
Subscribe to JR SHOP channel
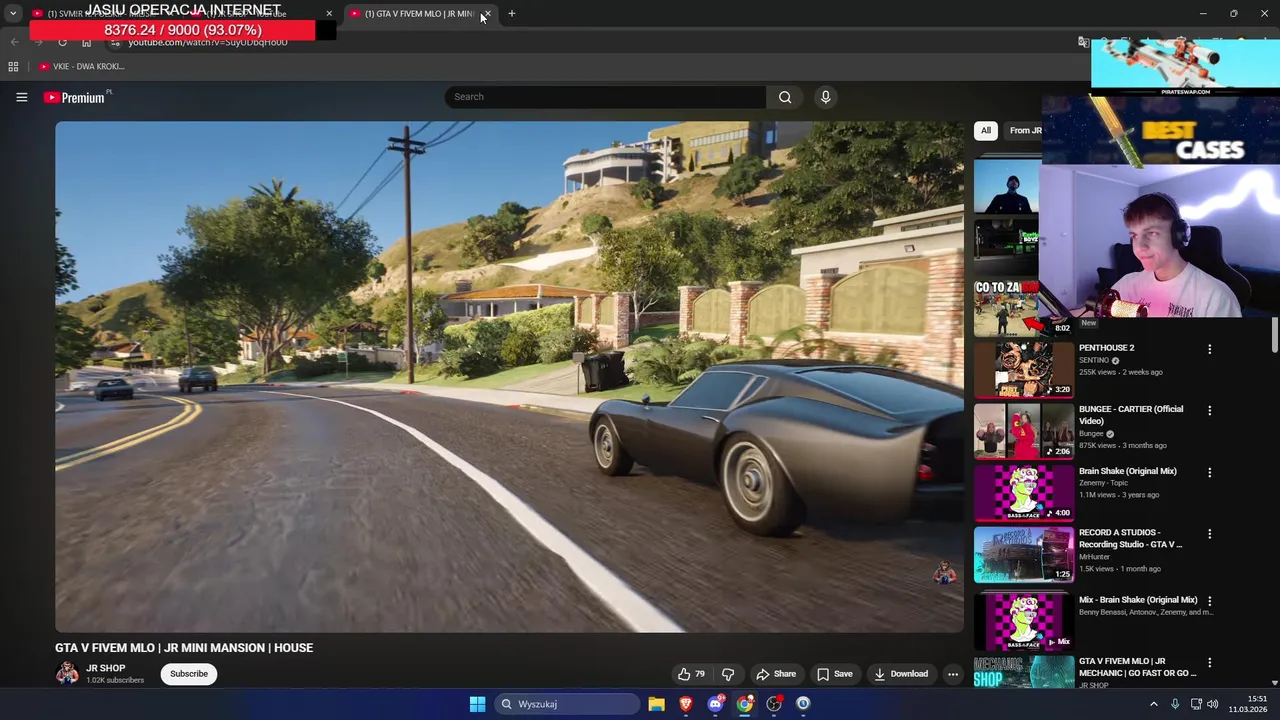tap(189, 674)
